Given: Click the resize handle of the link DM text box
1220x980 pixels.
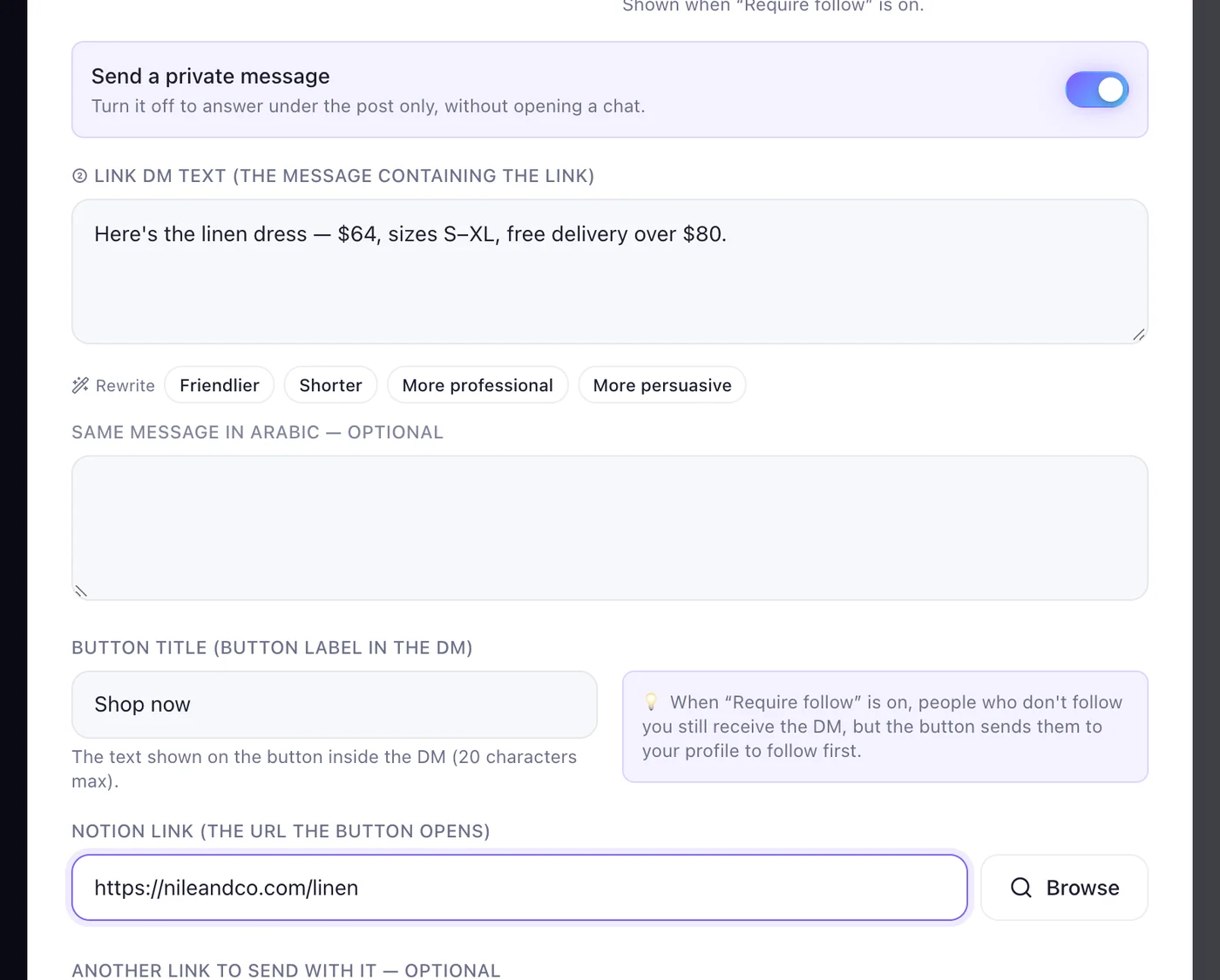Looking at the screenshot, I should (x=1138, y=335).
